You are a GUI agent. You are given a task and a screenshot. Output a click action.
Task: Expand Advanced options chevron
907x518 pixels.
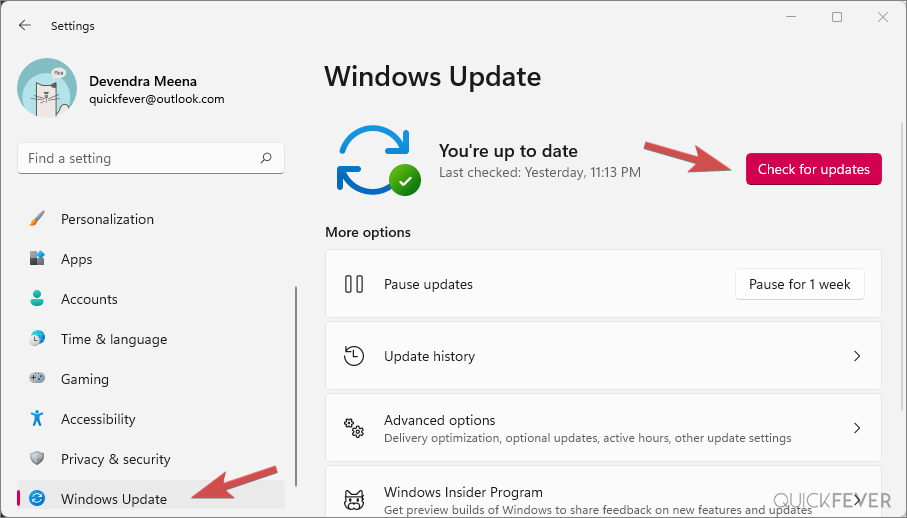857,428
